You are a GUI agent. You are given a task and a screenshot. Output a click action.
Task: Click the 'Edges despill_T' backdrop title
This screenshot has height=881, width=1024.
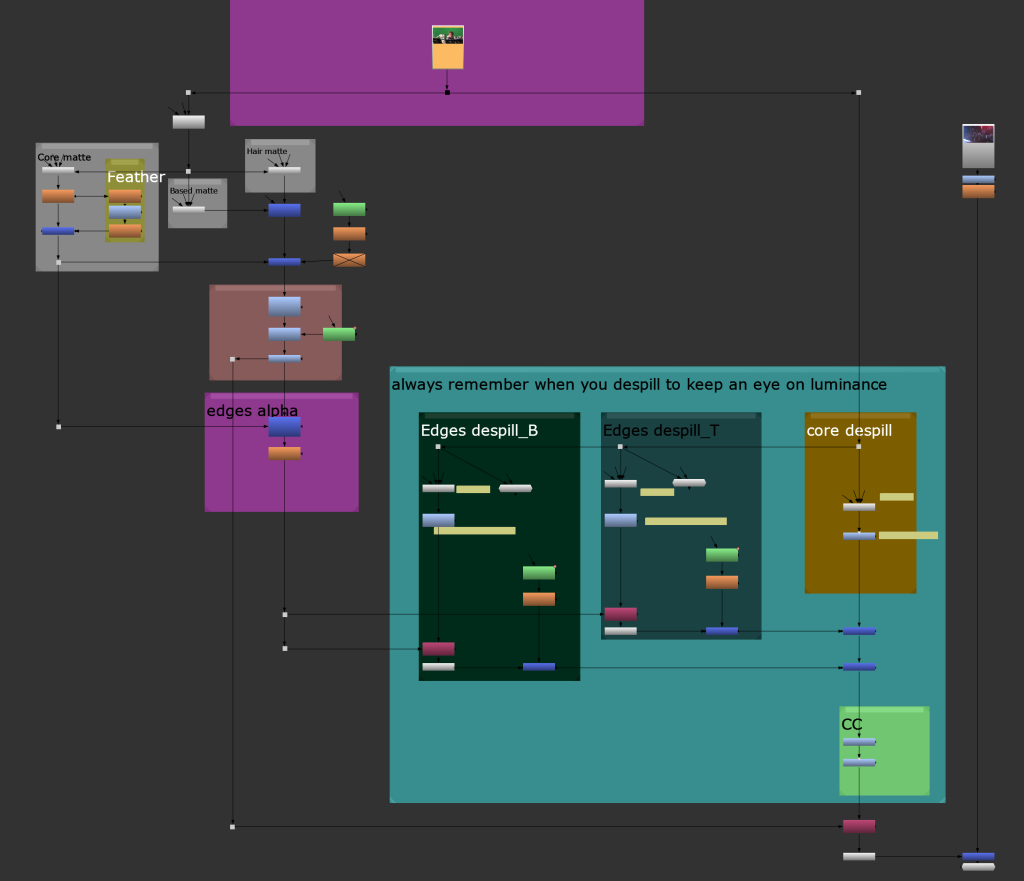(x=661, y=430)
